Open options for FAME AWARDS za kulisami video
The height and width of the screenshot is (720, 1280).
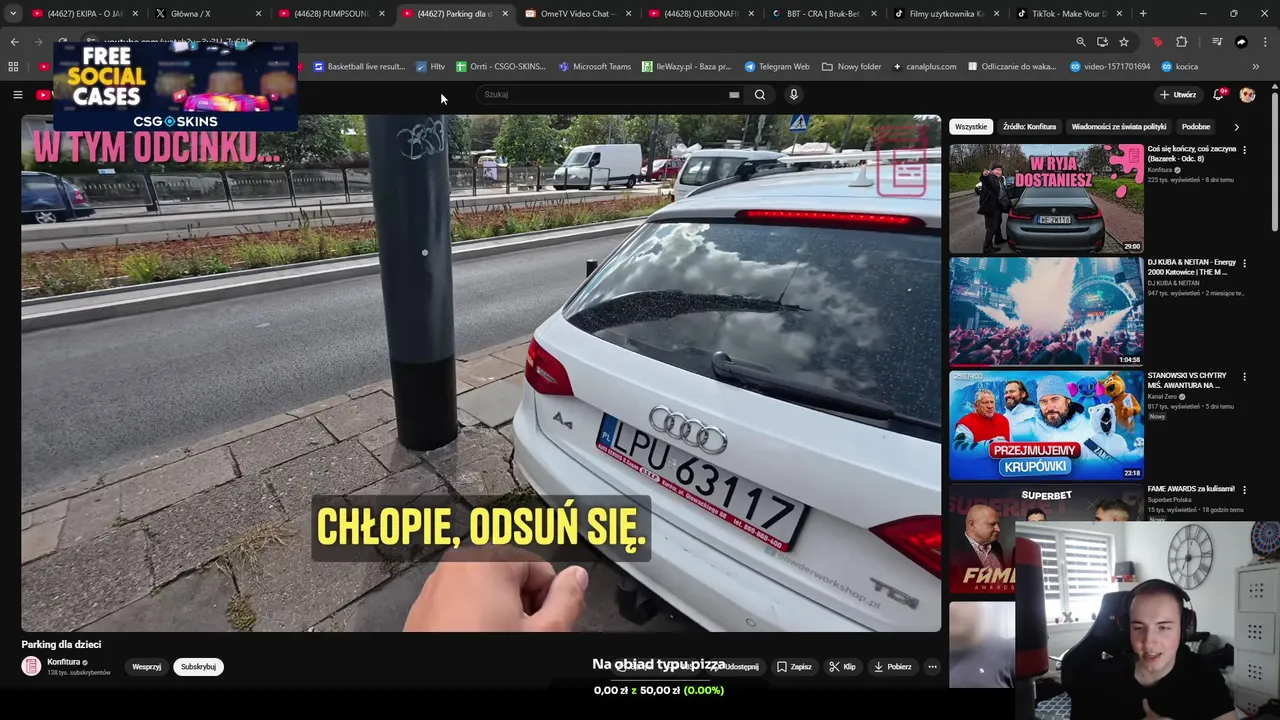(x=1244, y=489)
